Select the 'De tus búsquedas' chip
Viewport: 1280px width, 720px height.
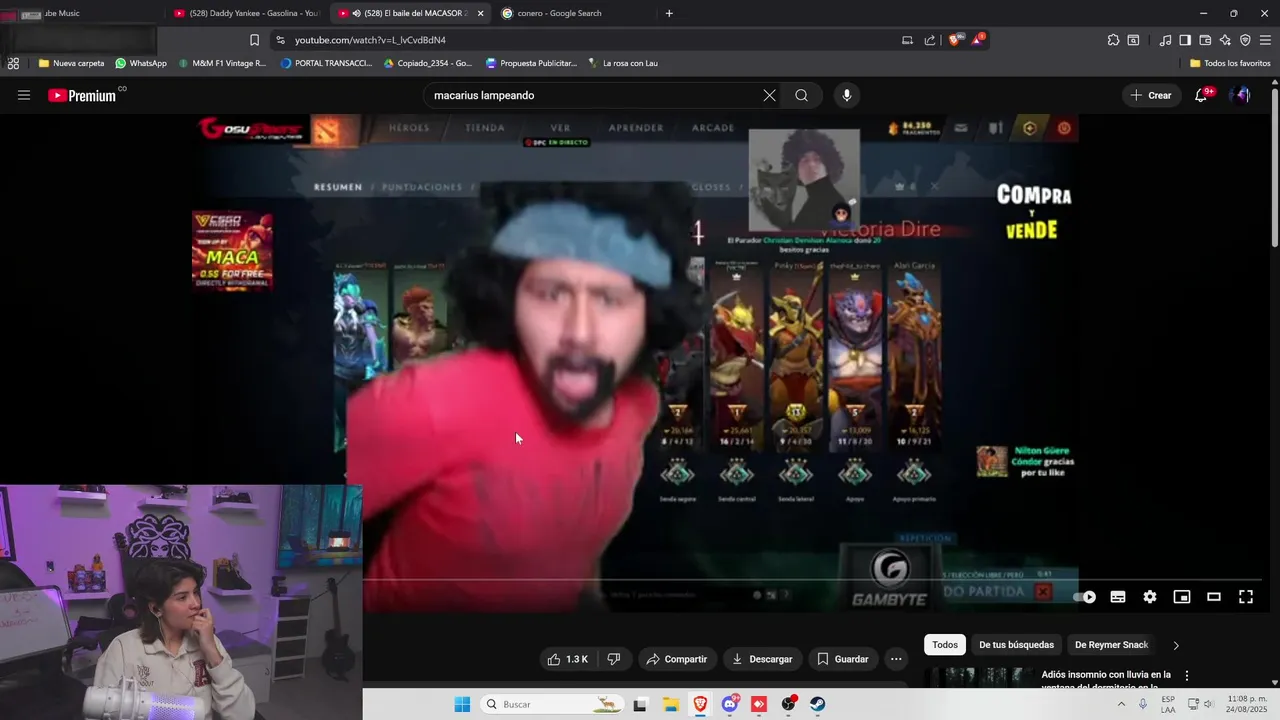click(1016, 645)
